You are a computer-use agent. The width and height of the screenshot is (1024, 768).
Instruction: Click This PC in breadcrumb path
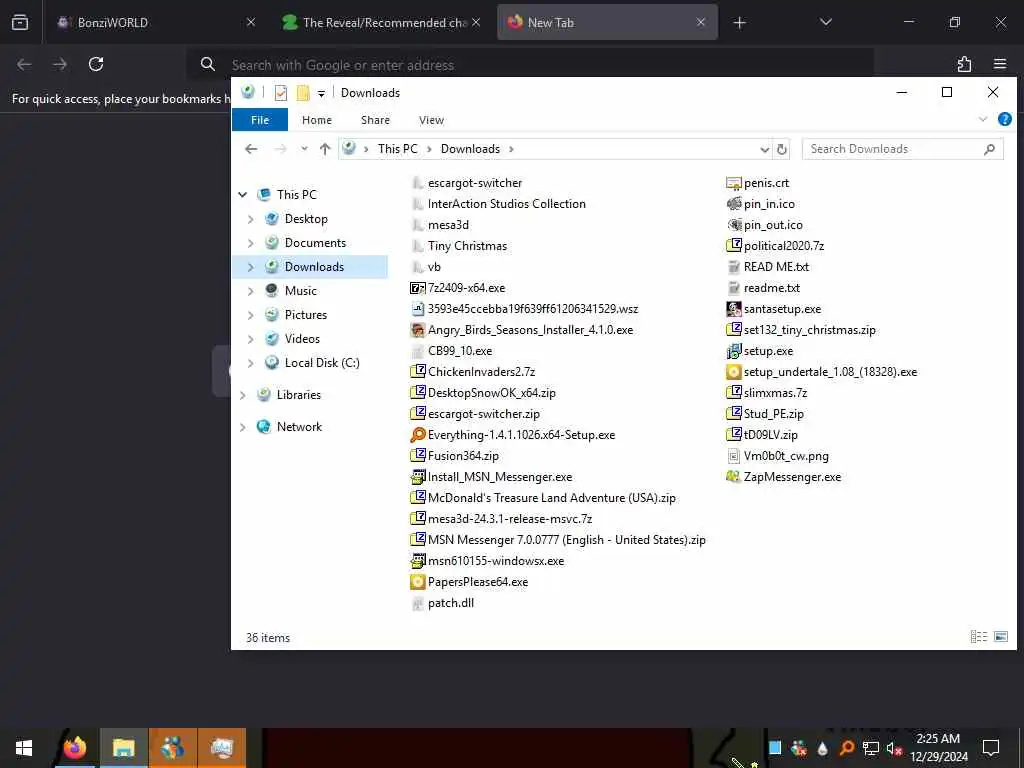[x=397, y=149]
